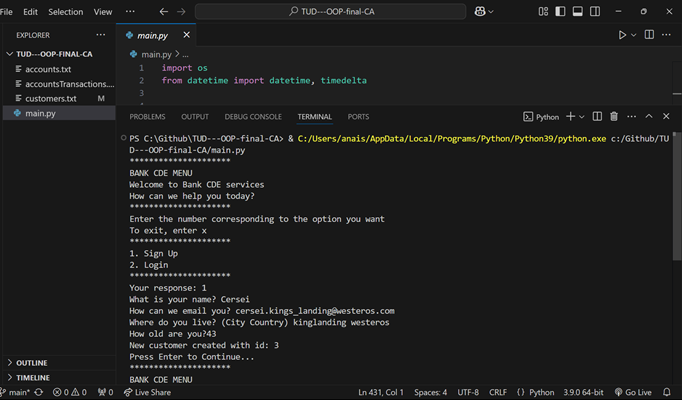Image resolution: width=682 pixels, height=400 pixels.
Task: Create new terminal plus icon
Action: coord(571,117)
